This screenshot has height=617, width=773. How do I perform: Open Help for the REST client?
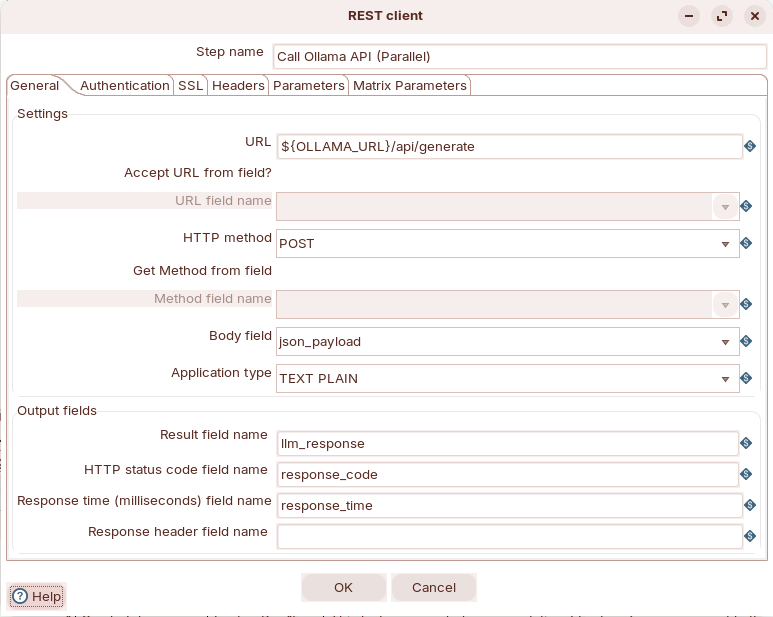37,597
